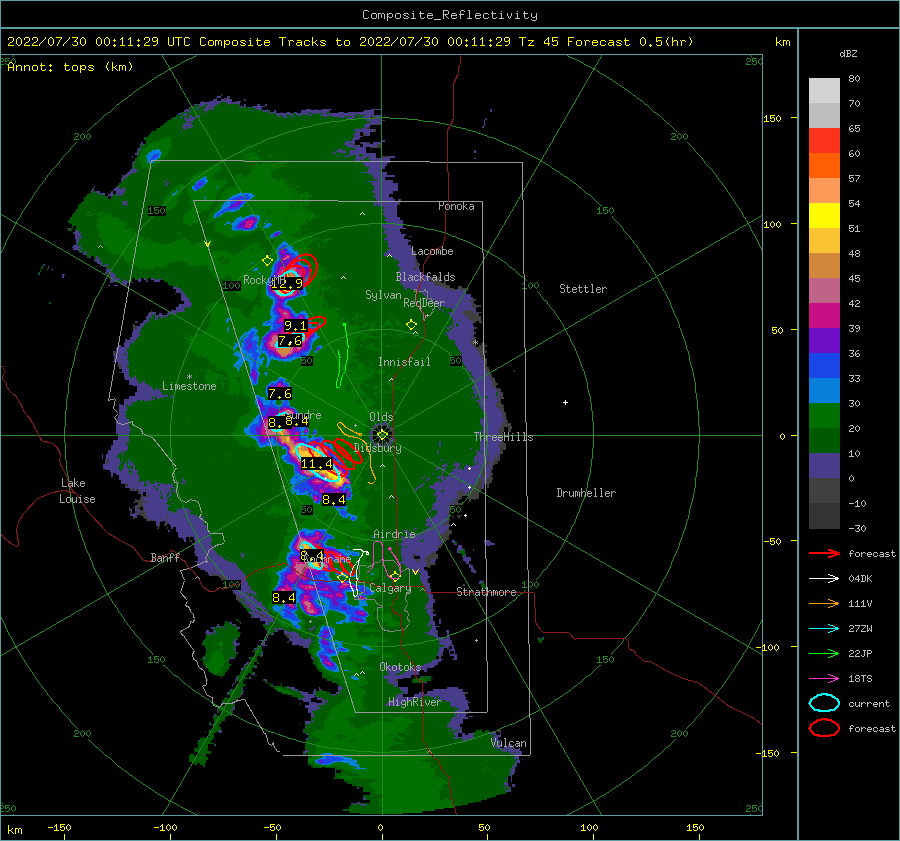Click the dBZ legend heading
Screen dimensions: 900x841
click(x=848, y=54)
